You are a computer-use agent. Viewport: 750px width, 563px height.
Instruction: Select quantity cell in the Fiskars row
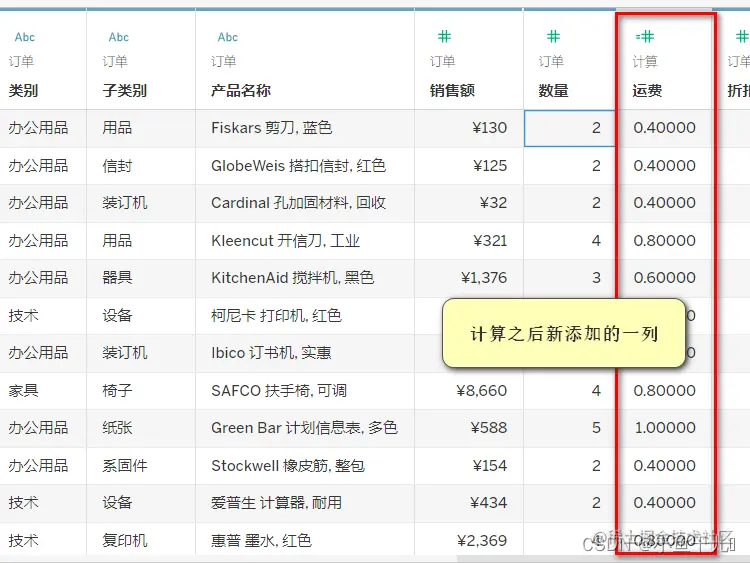coord(570,128)
